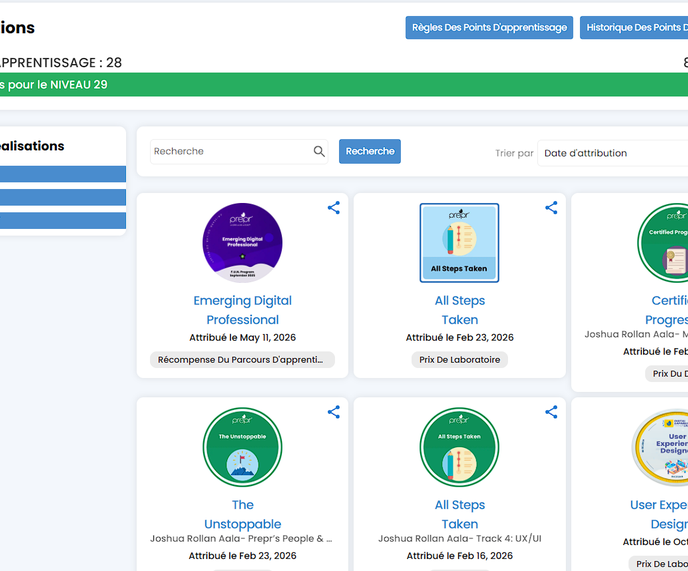Open Emerging Digital Professional badge image

pos(242,243)
